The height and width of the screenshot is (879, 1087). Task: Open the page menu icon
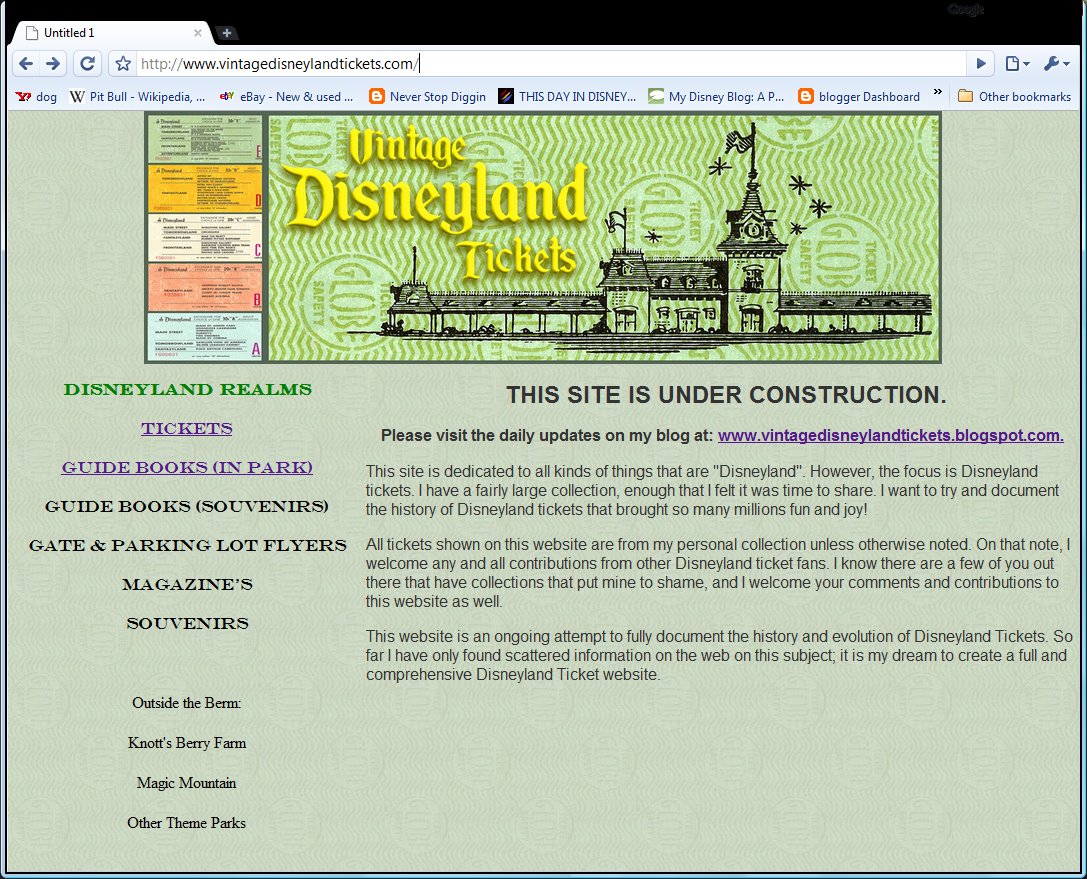1016,64
